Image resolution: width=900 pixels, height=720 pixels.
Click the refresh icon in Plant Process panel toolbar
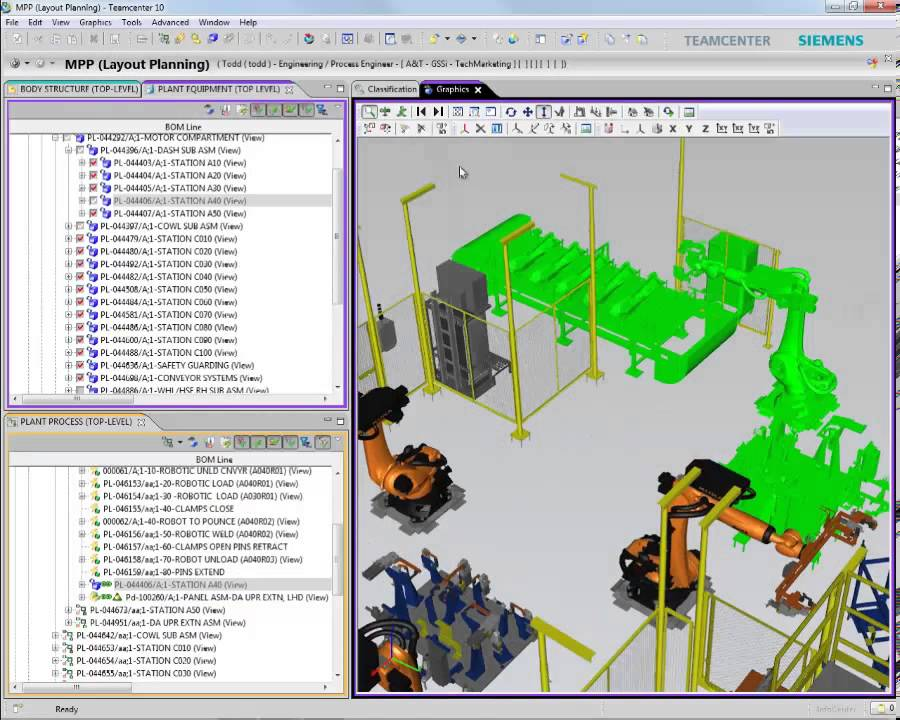point(193,442)
